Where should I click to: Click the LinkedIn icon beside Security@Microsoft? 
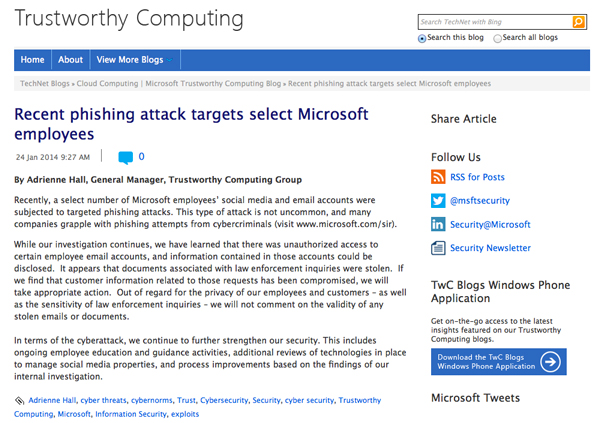438,225
